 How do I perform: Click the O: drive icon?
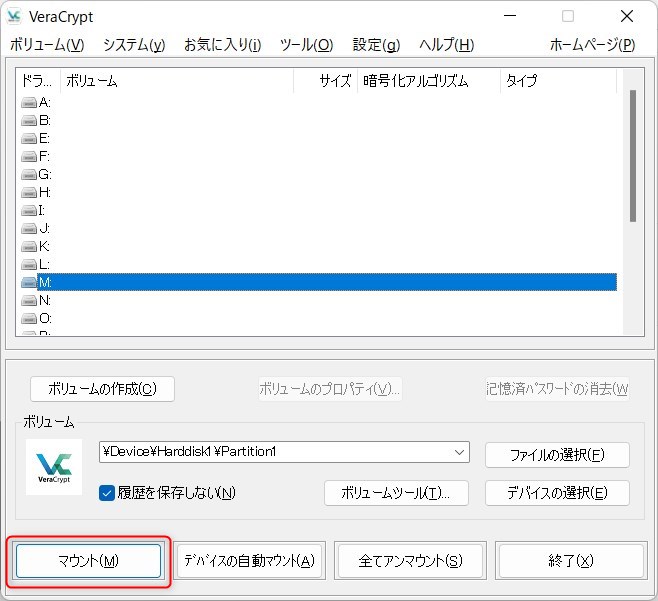(29, 319)
